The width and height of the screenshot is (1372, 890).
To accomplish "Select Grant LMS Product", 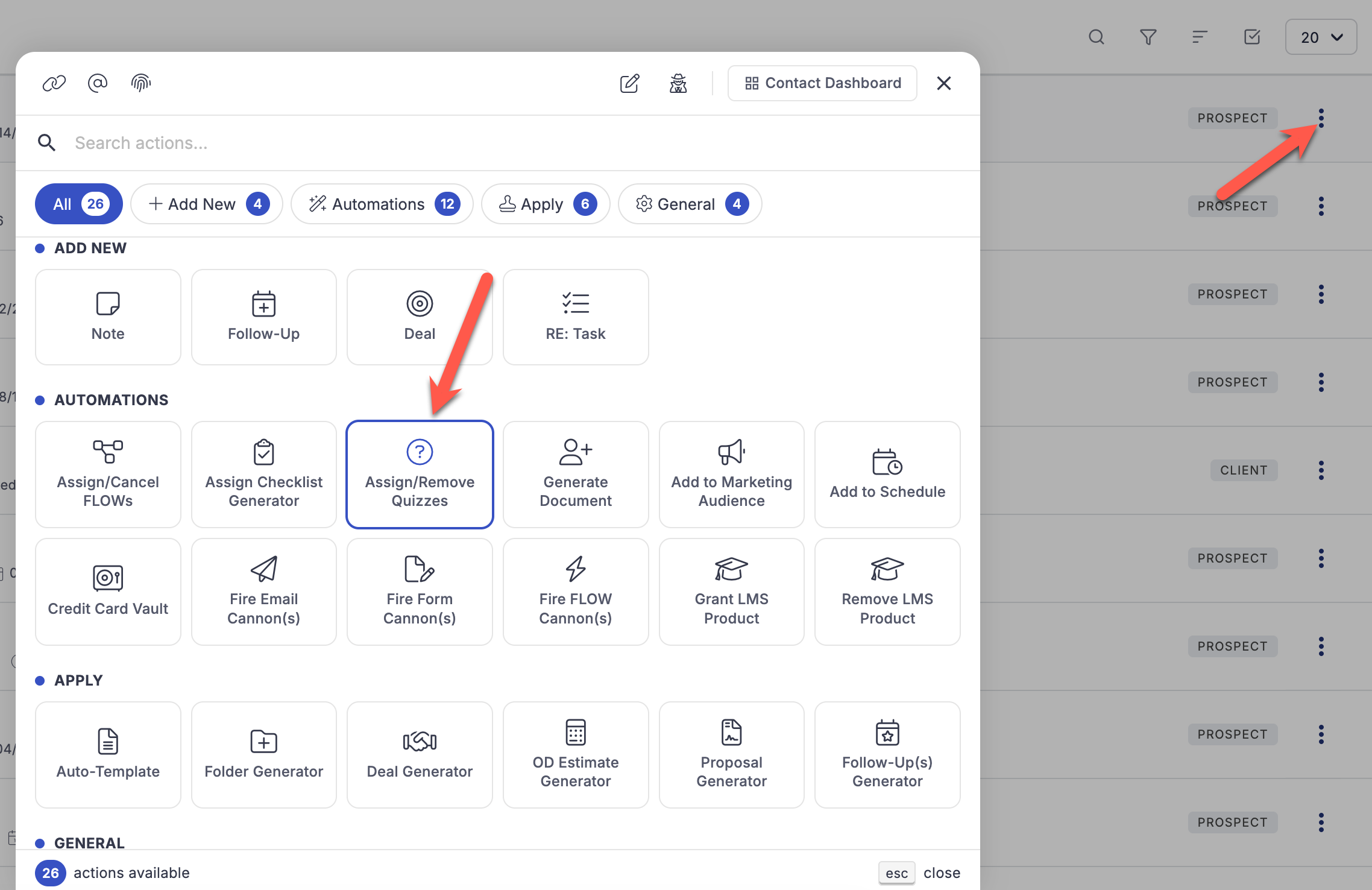I will click(x=732, y=592).
